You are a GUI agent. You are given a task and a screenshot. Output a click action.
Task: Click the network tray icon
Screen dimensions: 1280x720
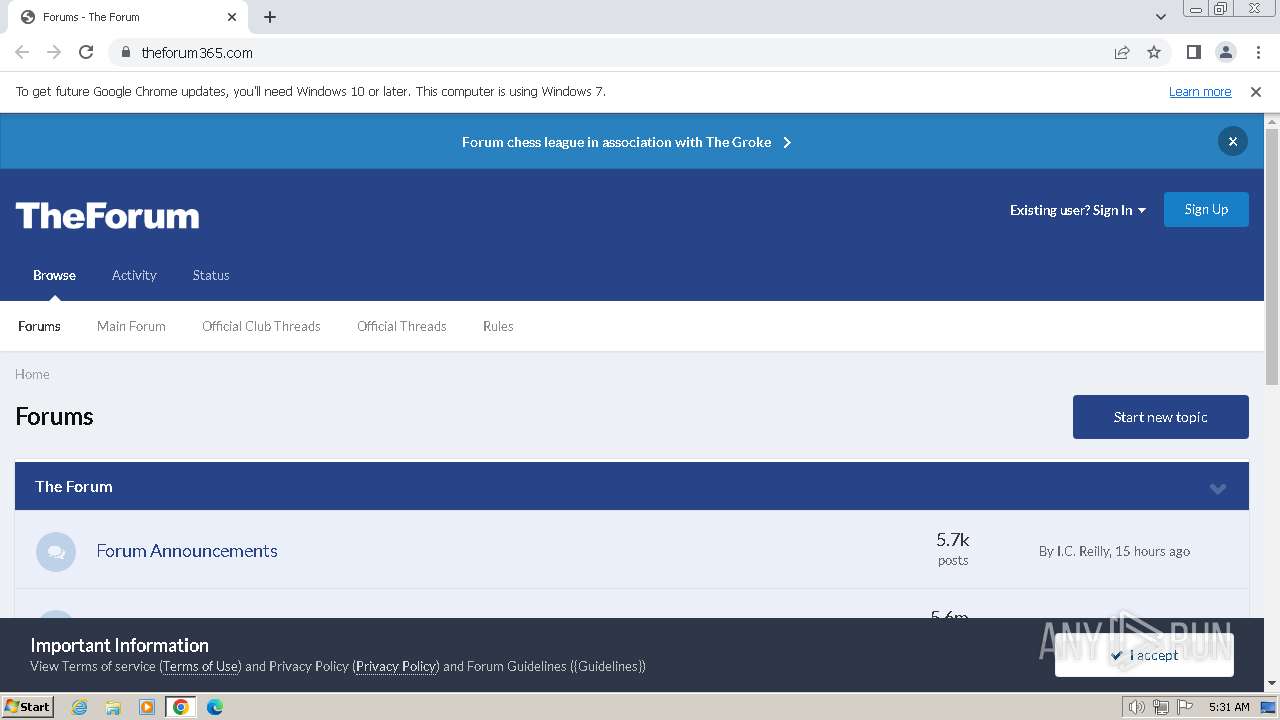point(1161,707)
